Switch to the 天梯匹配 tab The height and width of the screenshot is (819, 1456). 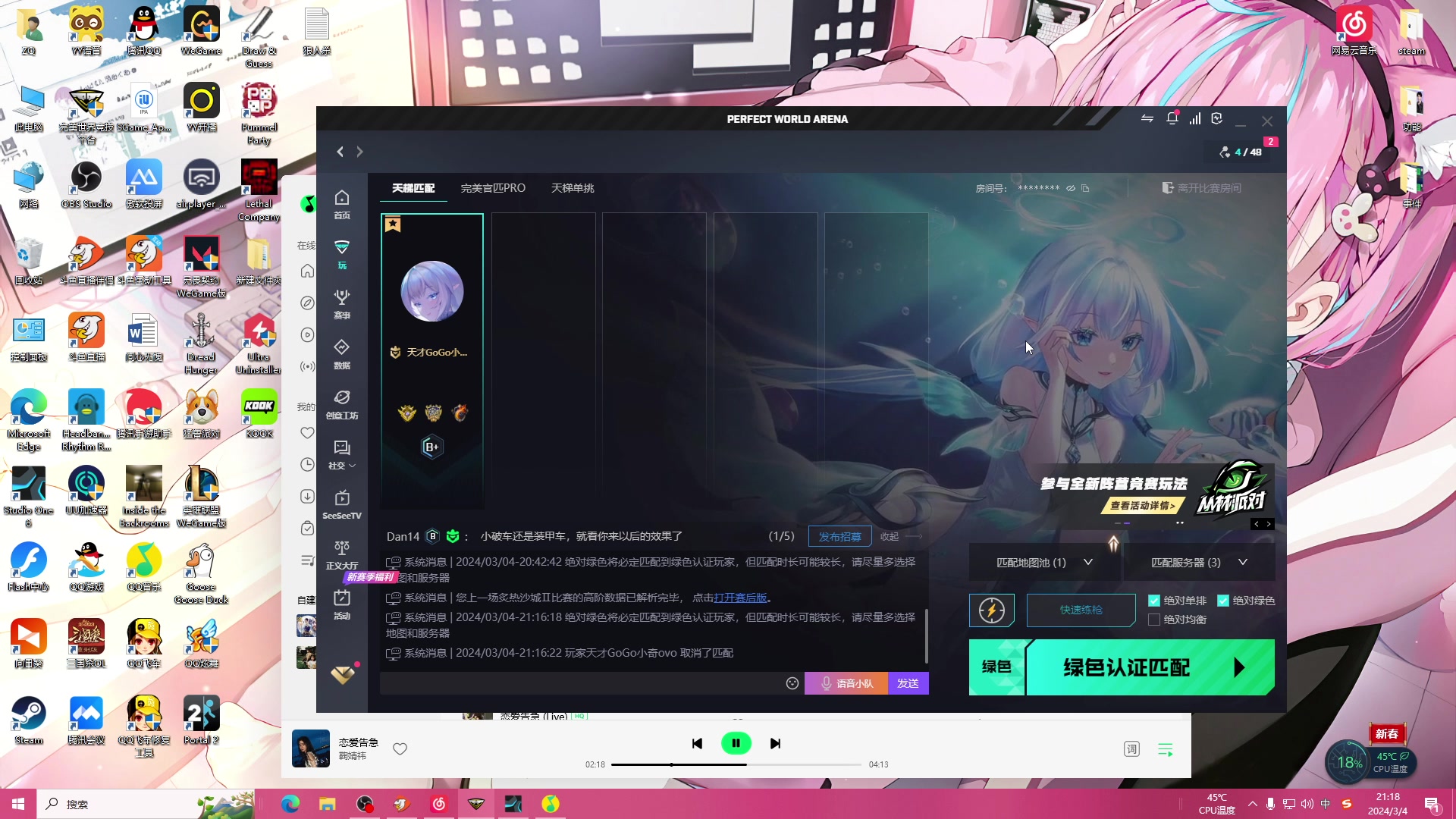(x=413, y=188)
